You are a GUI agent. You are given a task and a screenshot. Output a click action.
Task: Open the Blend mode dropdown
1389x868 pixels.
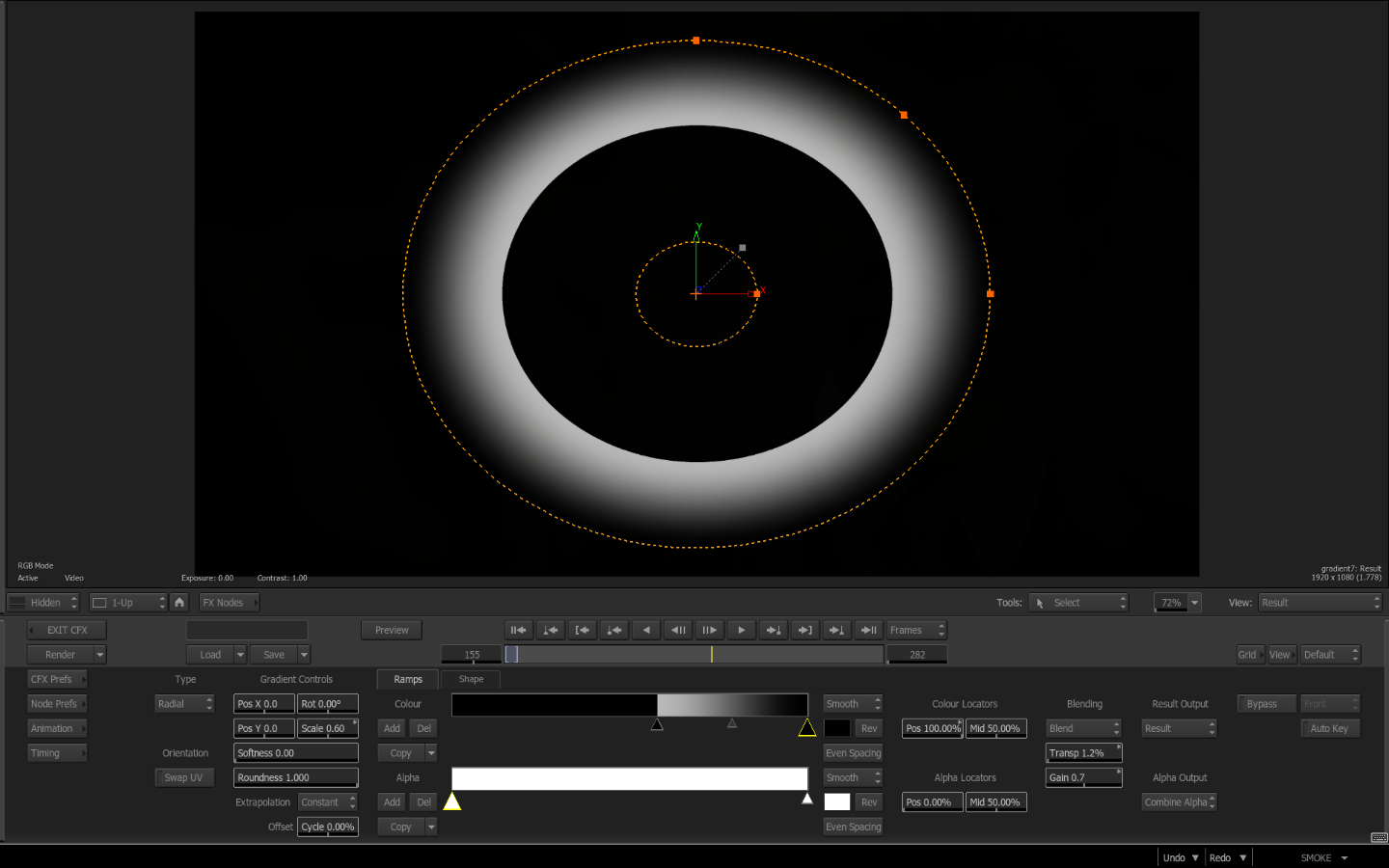pos(1083,729)
